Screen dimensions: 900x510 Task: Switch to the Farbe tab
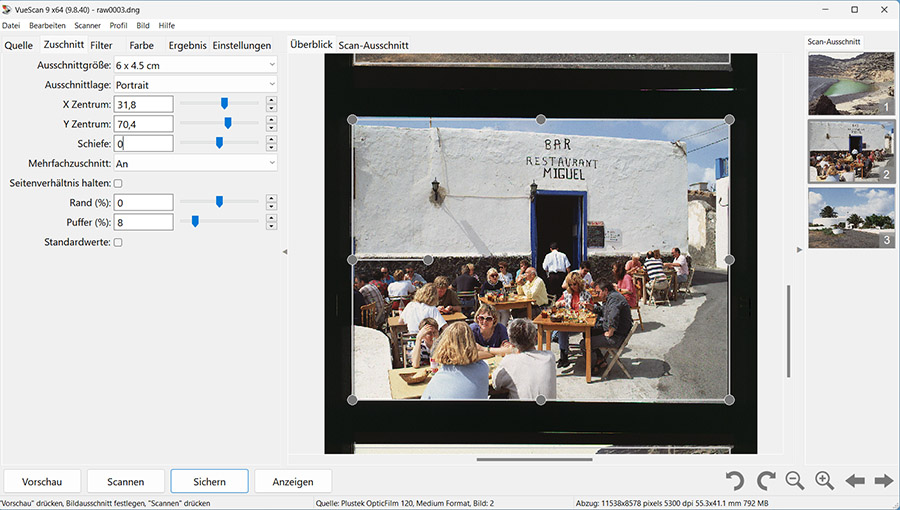[x=142, y=45]
